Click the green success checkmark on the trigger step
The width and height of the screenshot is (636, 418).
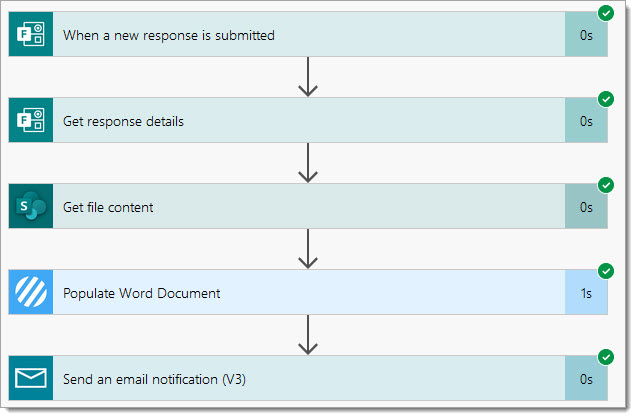pos(606,13)
